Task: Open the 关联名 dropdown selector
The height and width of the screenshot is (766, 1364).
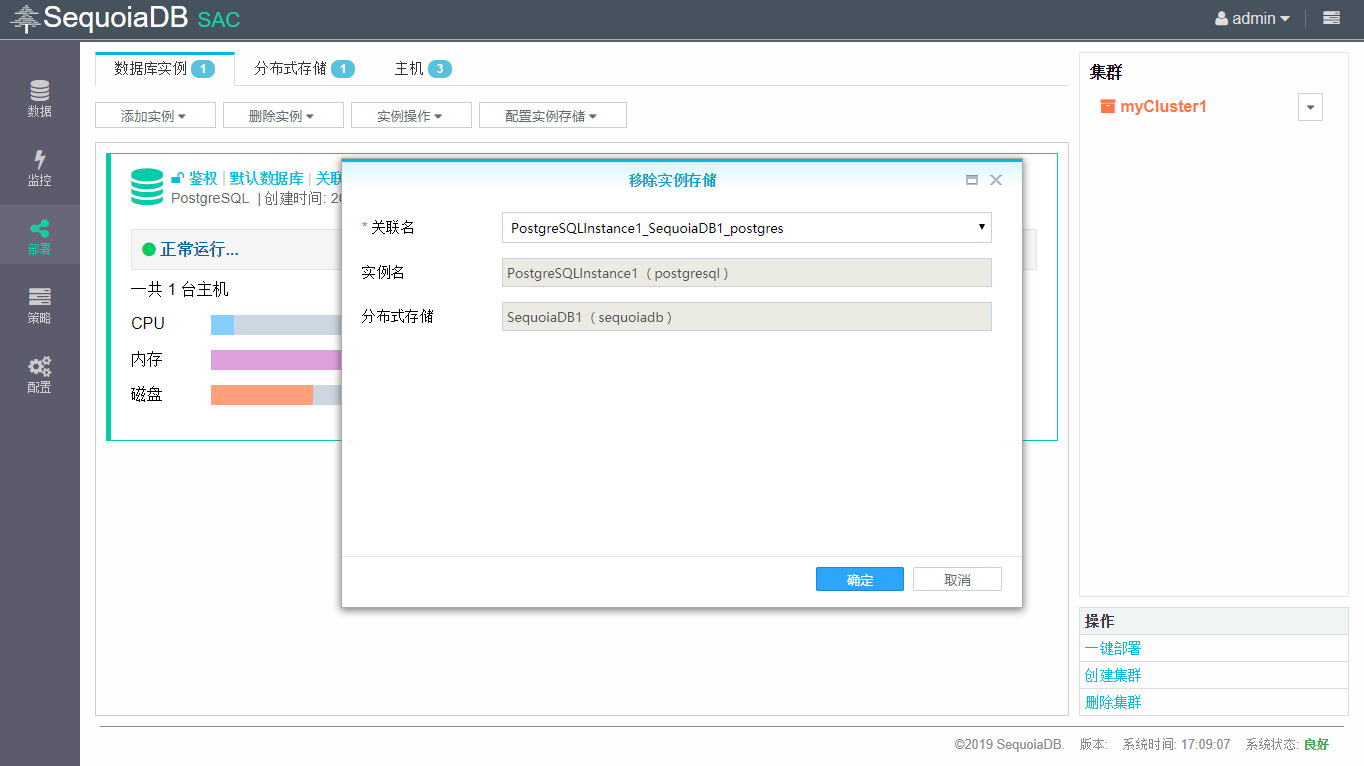Action: coord(746,228)
